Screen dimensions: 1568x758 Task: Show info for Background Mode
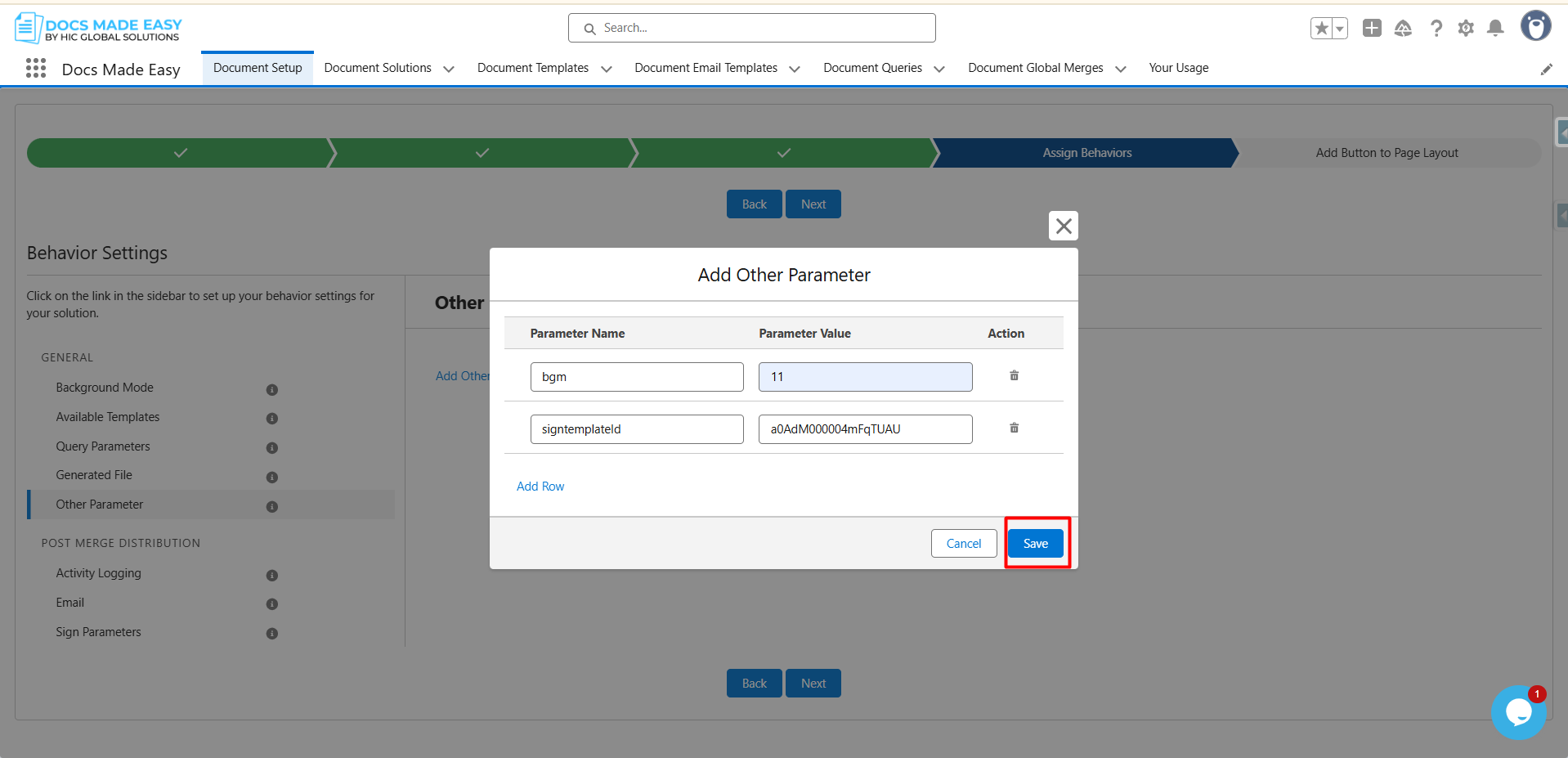point(272,390)
